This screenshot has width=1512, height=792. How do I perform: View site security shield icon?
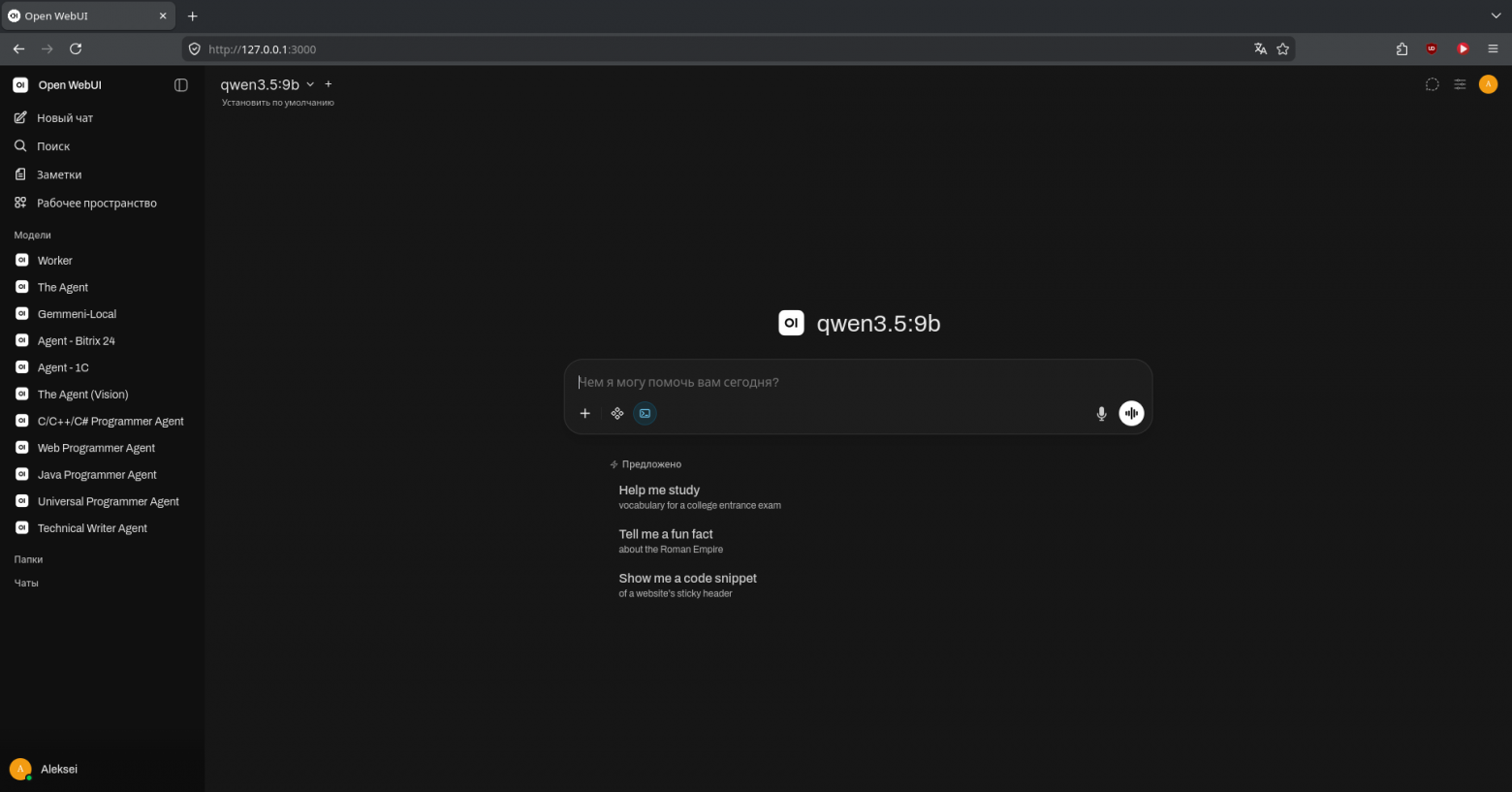(194, 49)
